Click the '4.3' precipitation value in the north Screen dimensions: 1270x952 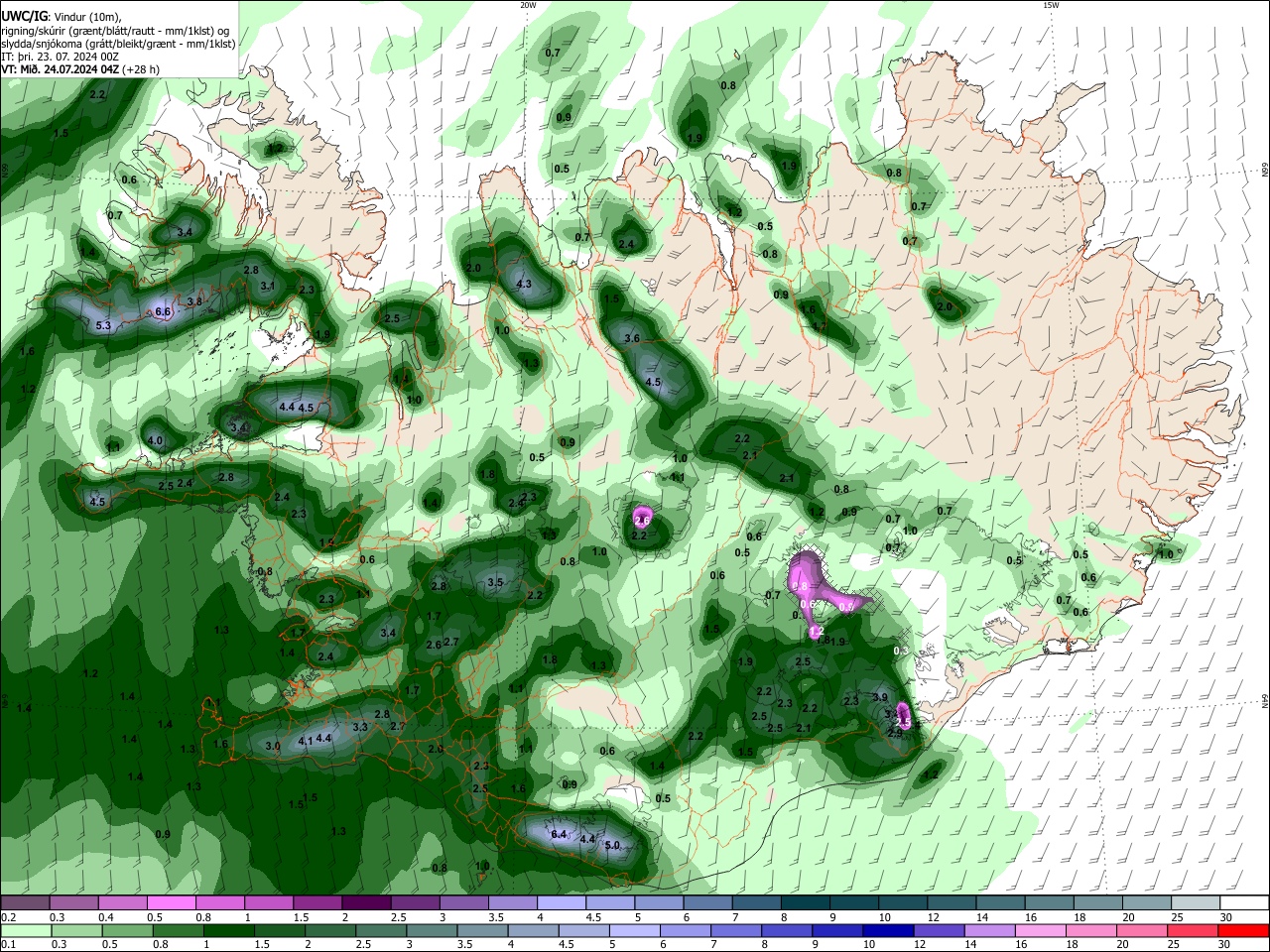point(525,284)
